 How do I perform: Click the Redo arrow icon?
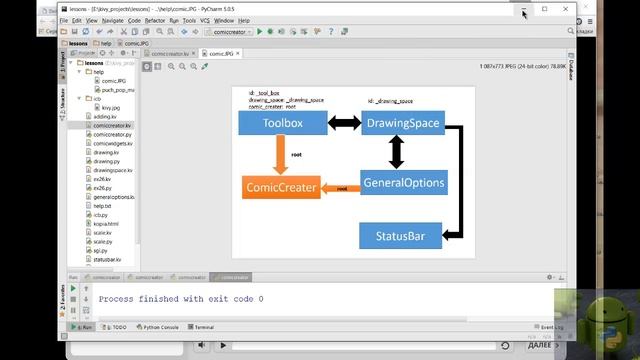coord(110,31)
